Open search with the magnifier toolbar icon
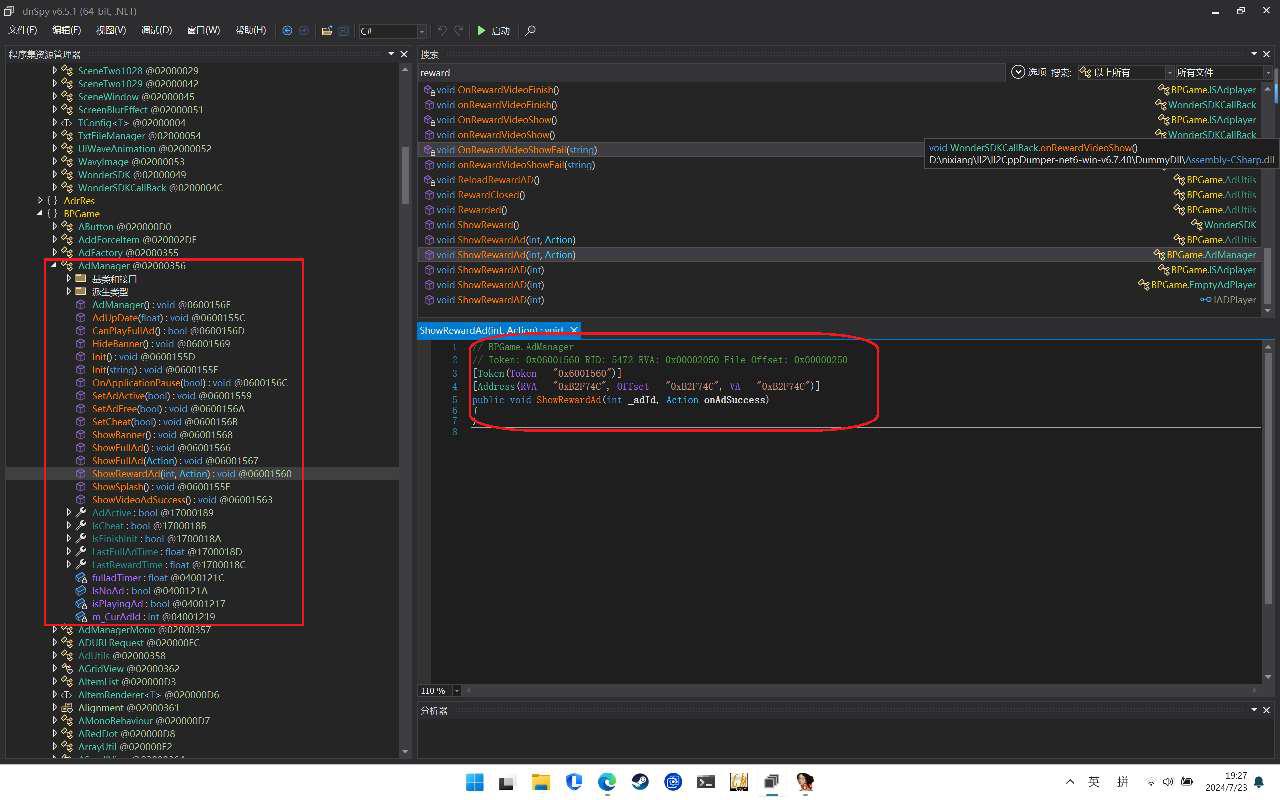 [x=531, y=31]
